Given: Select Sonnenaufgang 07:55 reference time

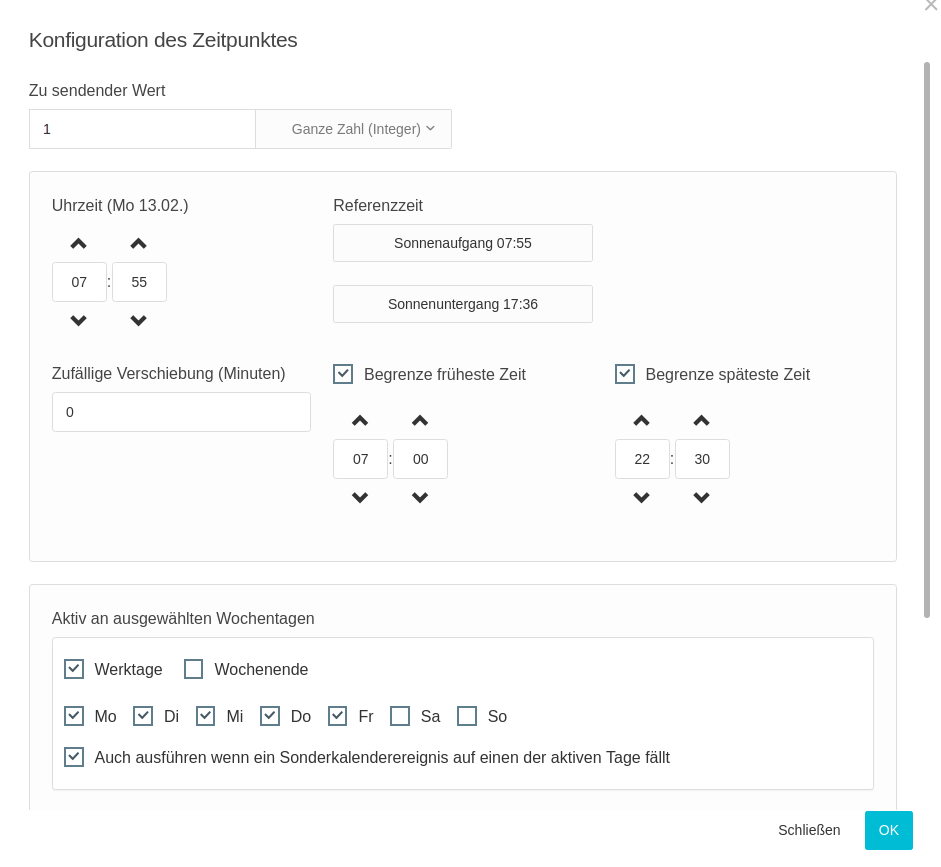Looking at the screenshot, I should coord(462,243).
